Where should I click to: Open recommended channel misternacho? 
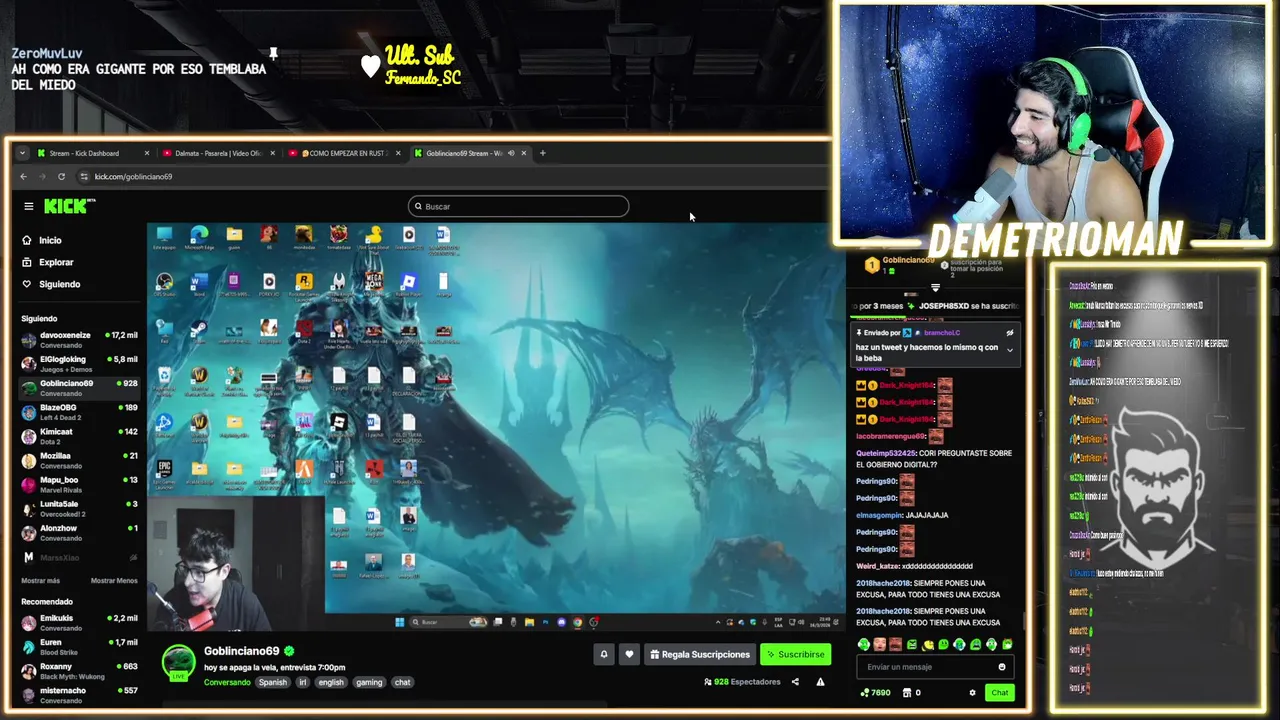click(80, 695)
